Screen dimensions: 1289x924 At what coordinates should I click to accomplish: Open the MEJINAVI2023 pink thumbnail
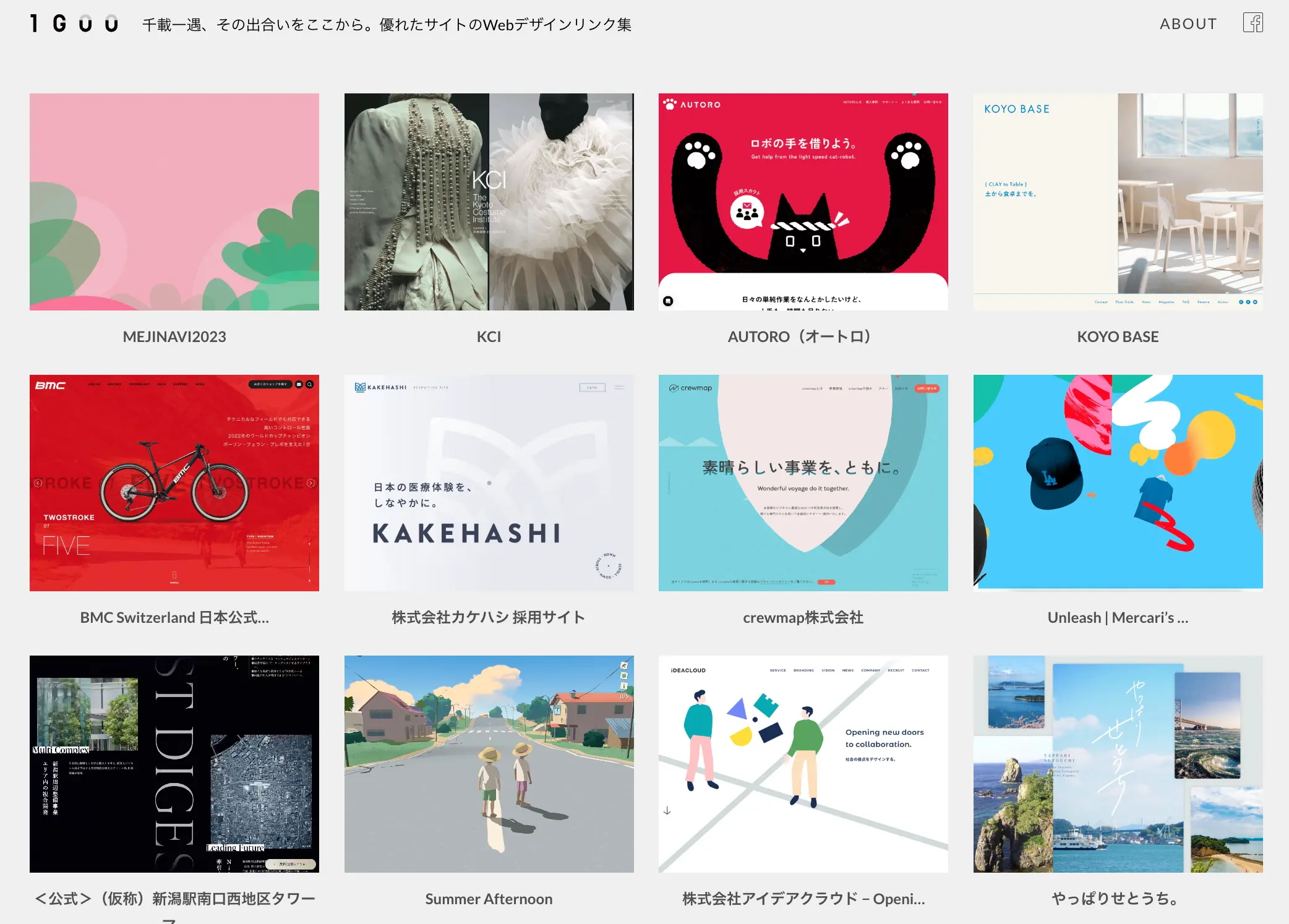(x=174, y=202)
